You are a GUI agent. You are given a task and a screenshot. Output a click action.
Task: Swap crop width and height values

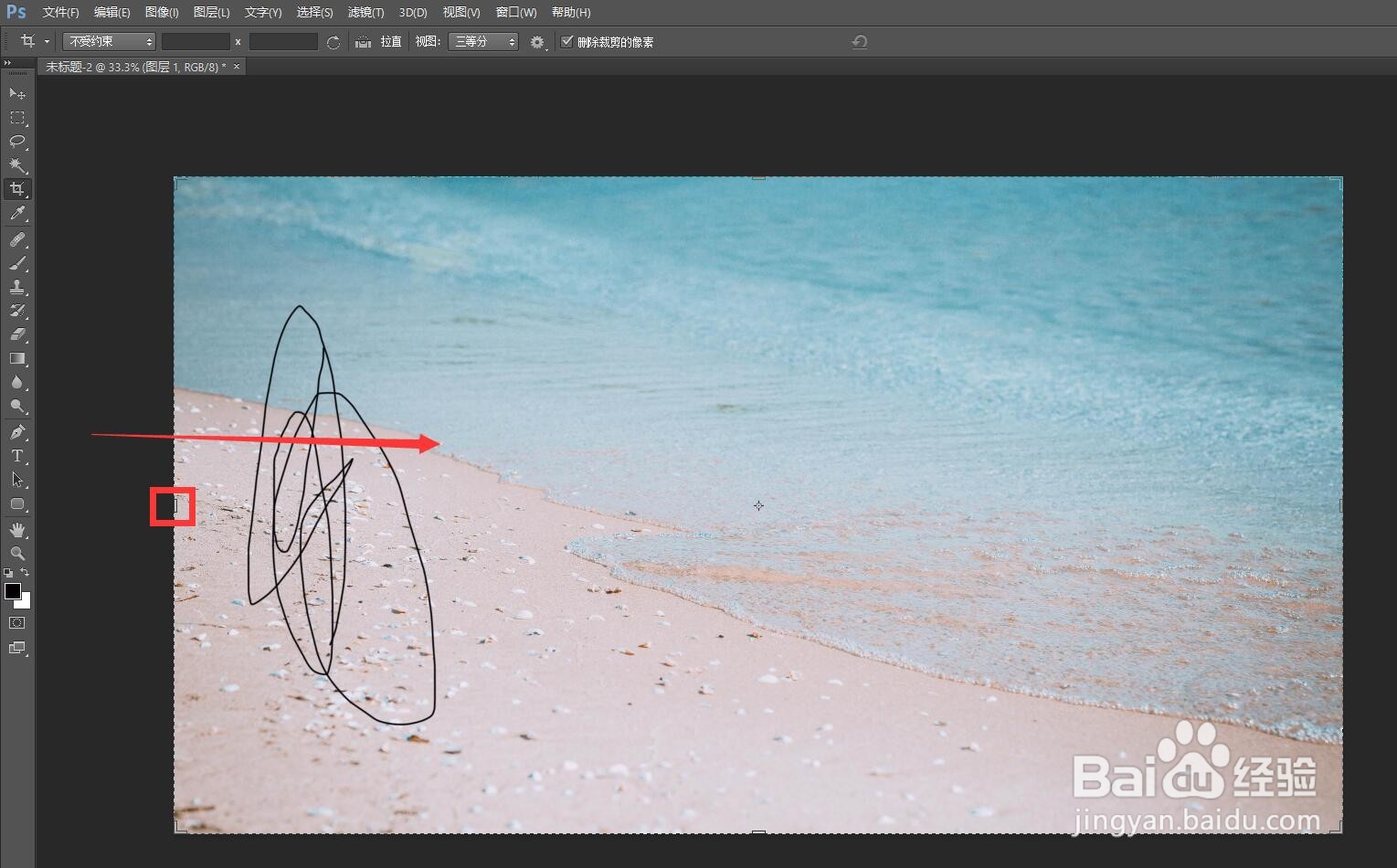333,42
